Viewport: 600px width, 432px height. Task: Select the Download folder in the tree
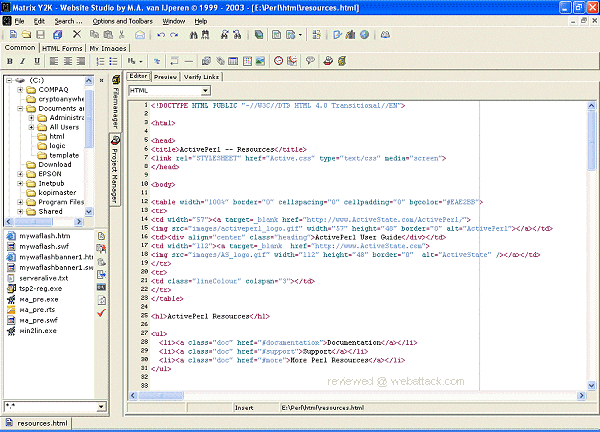click(55, 165)
